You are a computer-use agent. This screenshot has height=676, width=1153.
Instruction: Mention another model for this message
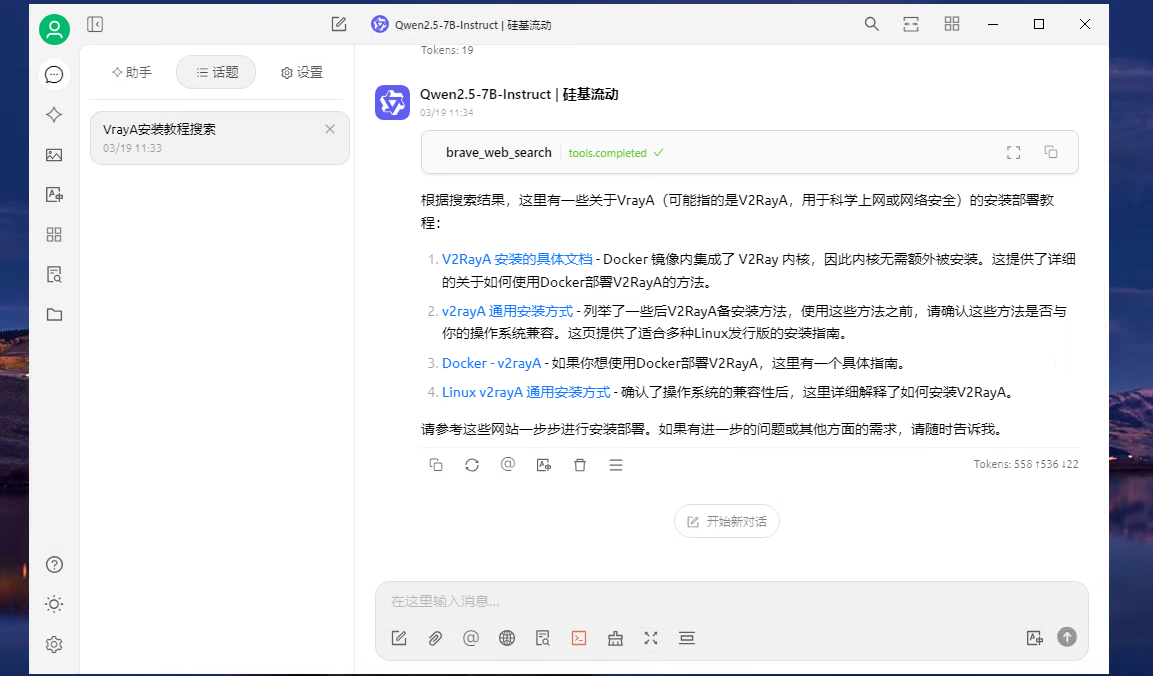coord(508,465)
